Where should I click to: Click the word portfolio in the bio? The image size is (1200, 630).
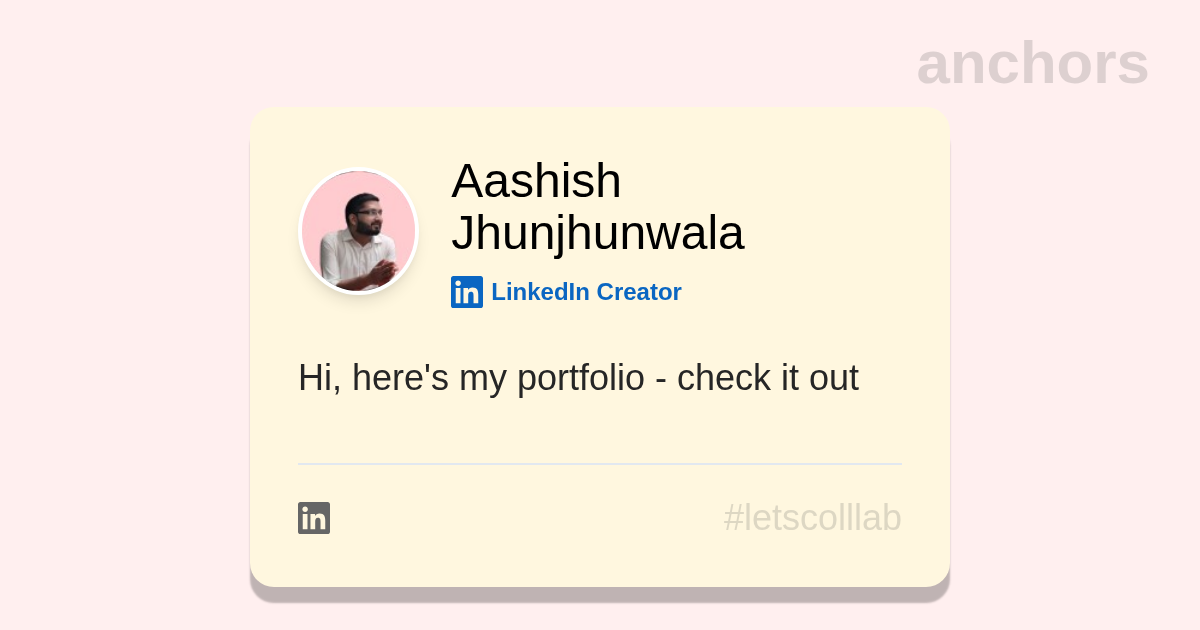580,378
